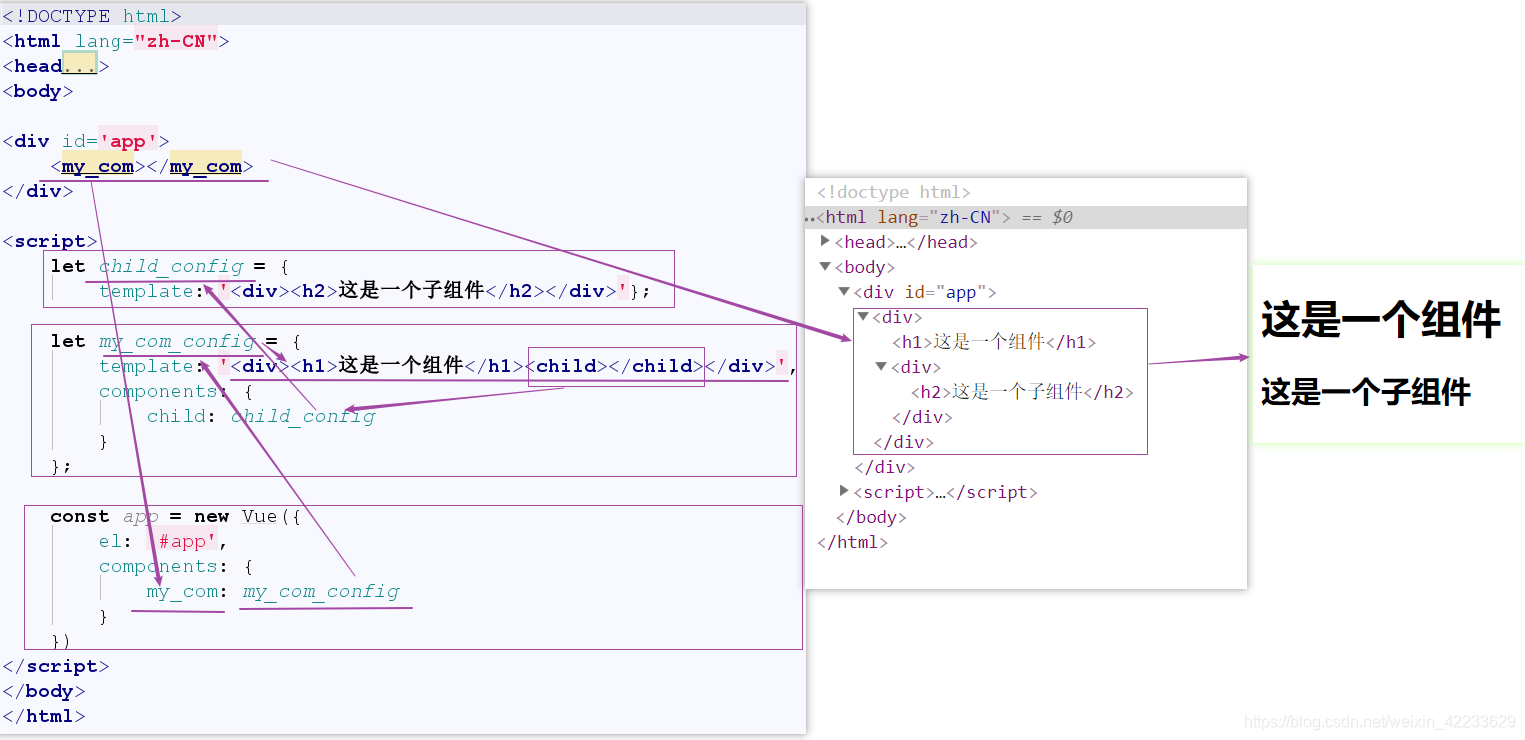Viewport: 1525px width, 740px height.
Task: Select the h1 这是一个组件 element row
Action: (994, 342)
